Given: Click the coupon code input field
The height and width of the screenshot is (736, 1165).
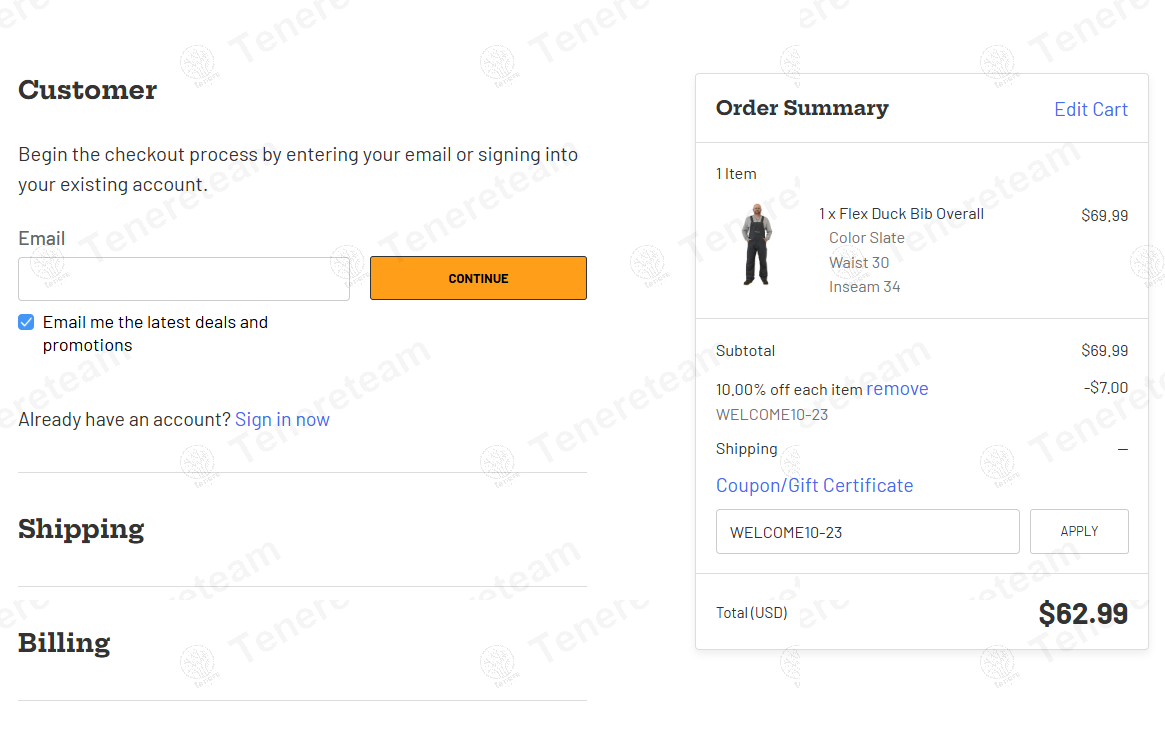Looking at the screenshot, I should tap(867, 532).
